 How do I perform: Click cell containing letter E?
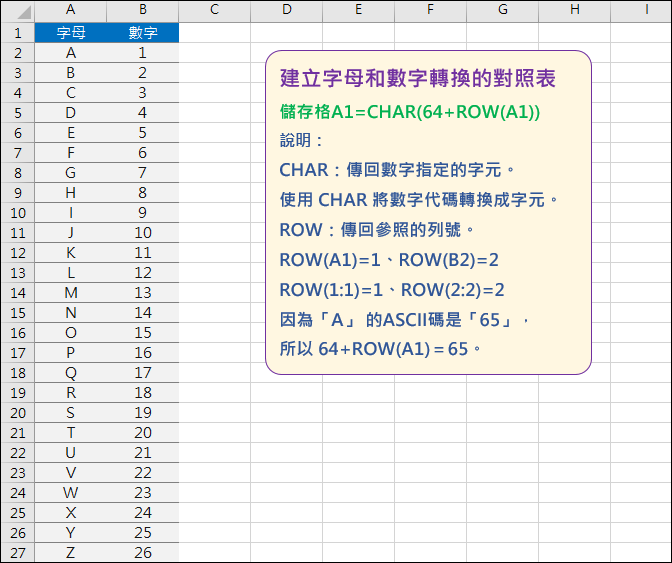pyautogui.click(x=71, y=133)
